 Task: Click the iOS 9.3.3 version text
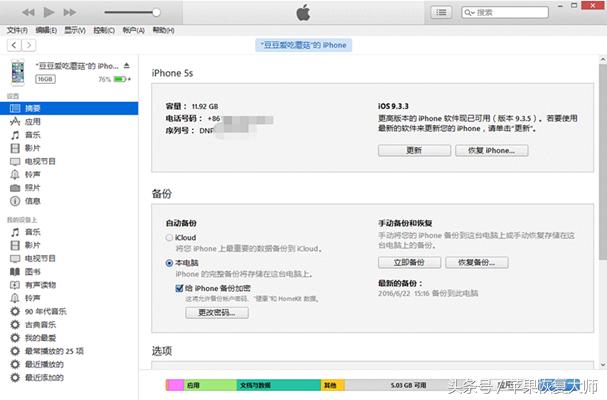coord(393,106)
